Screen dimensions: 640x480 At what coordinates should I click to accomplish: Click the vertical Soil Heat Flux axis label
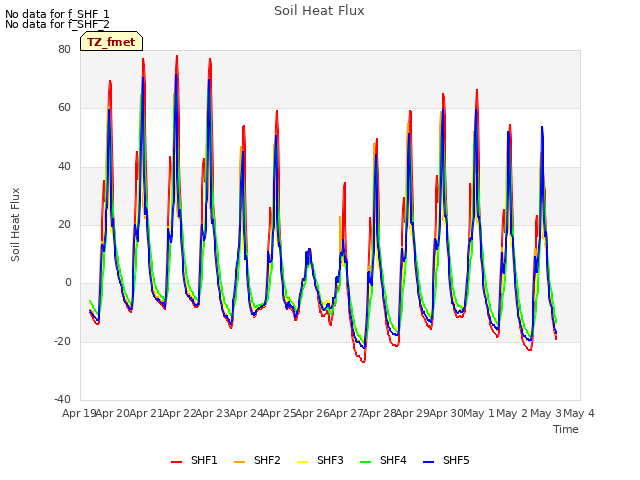click(x=15, y=224)
